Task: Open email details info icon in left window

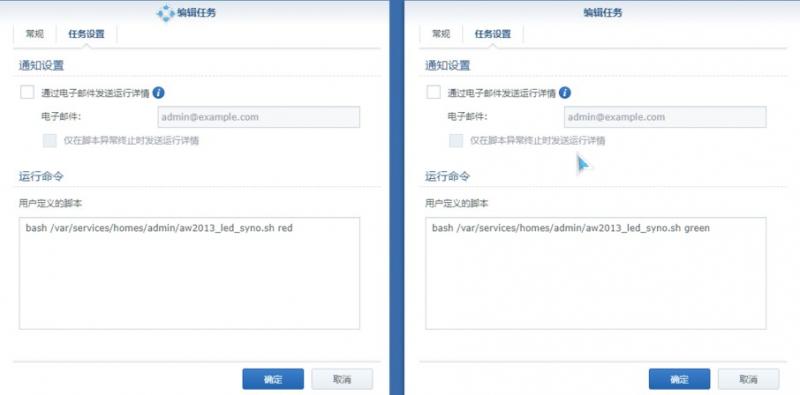Action: pyautogui.click(x=159, y=93)
